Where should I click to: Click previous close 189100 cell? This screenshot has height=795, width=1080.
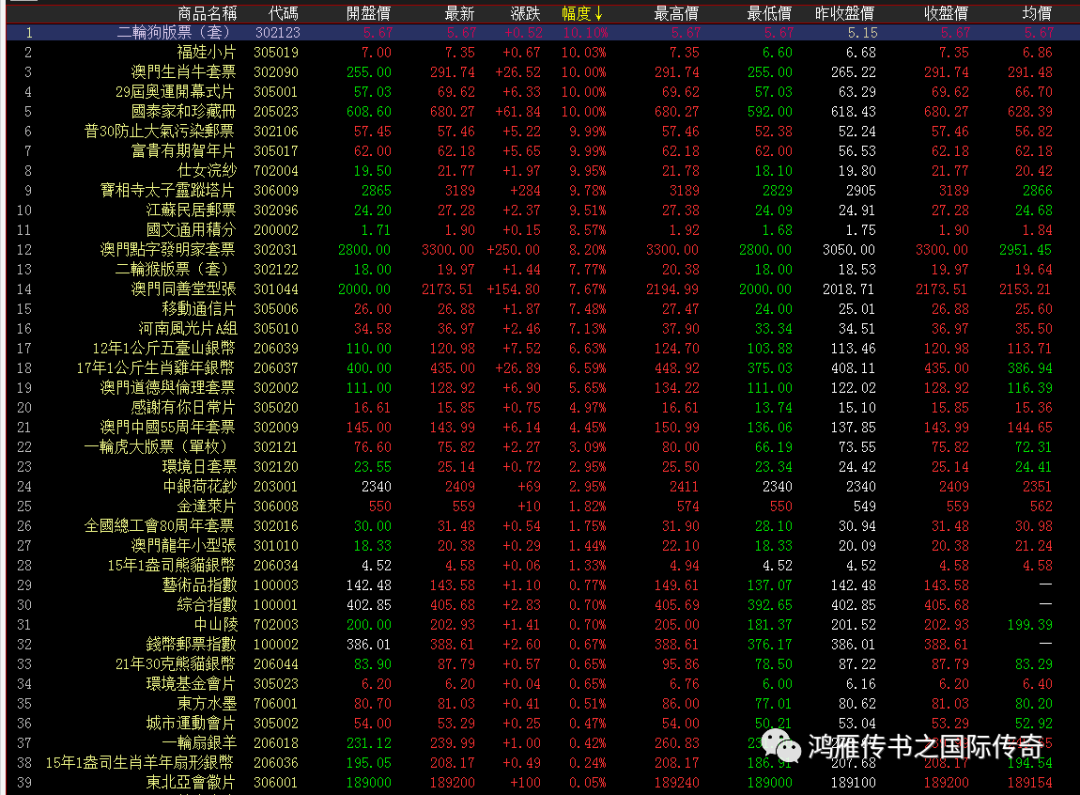853,783
